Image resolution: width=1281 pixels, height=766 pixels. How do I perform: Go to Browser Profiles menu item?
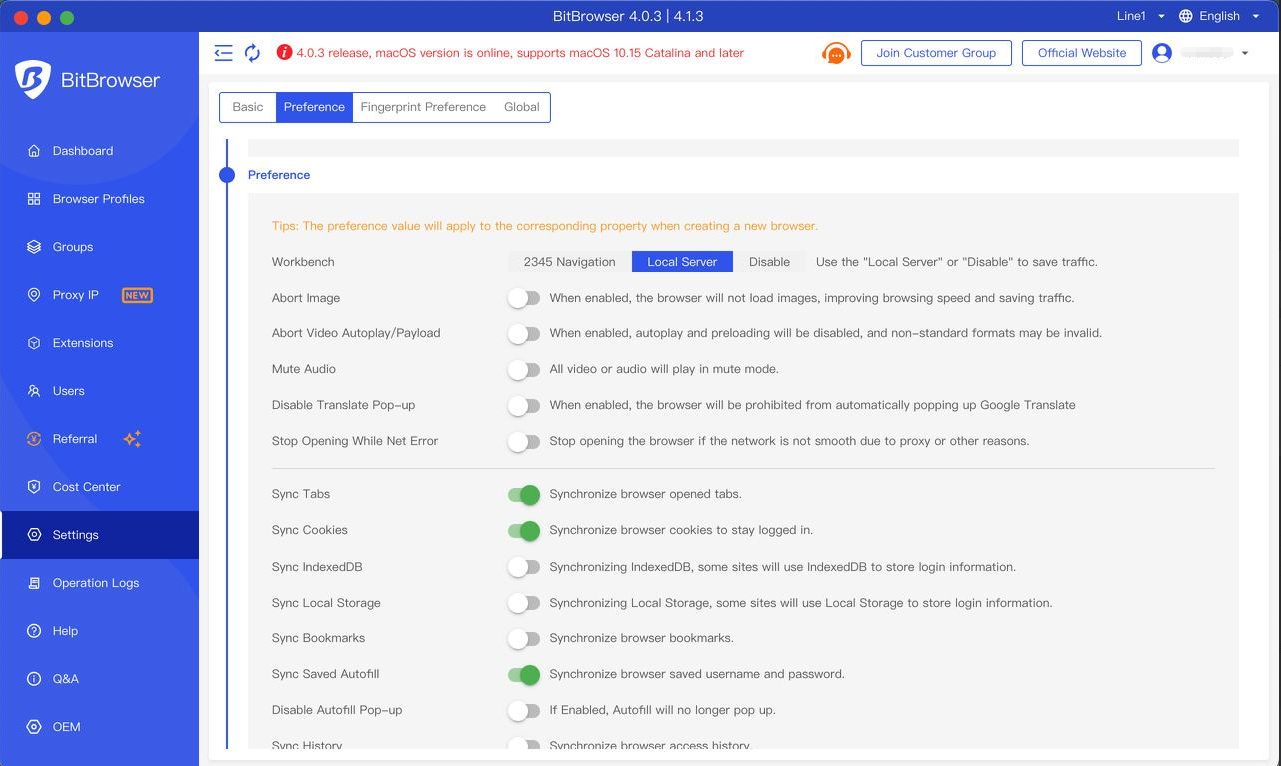[x=100, y=199]
